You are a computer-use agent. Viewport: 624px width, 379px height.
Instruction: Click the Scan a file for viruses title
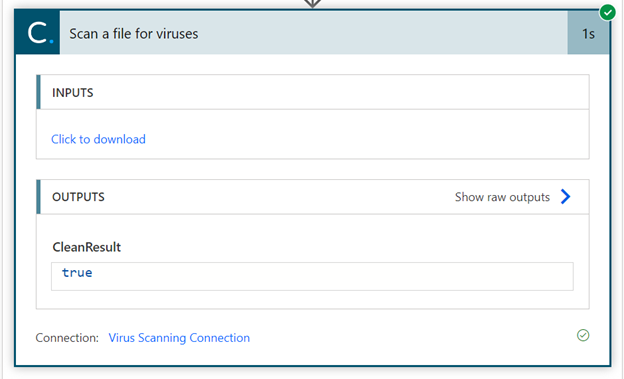134,33
